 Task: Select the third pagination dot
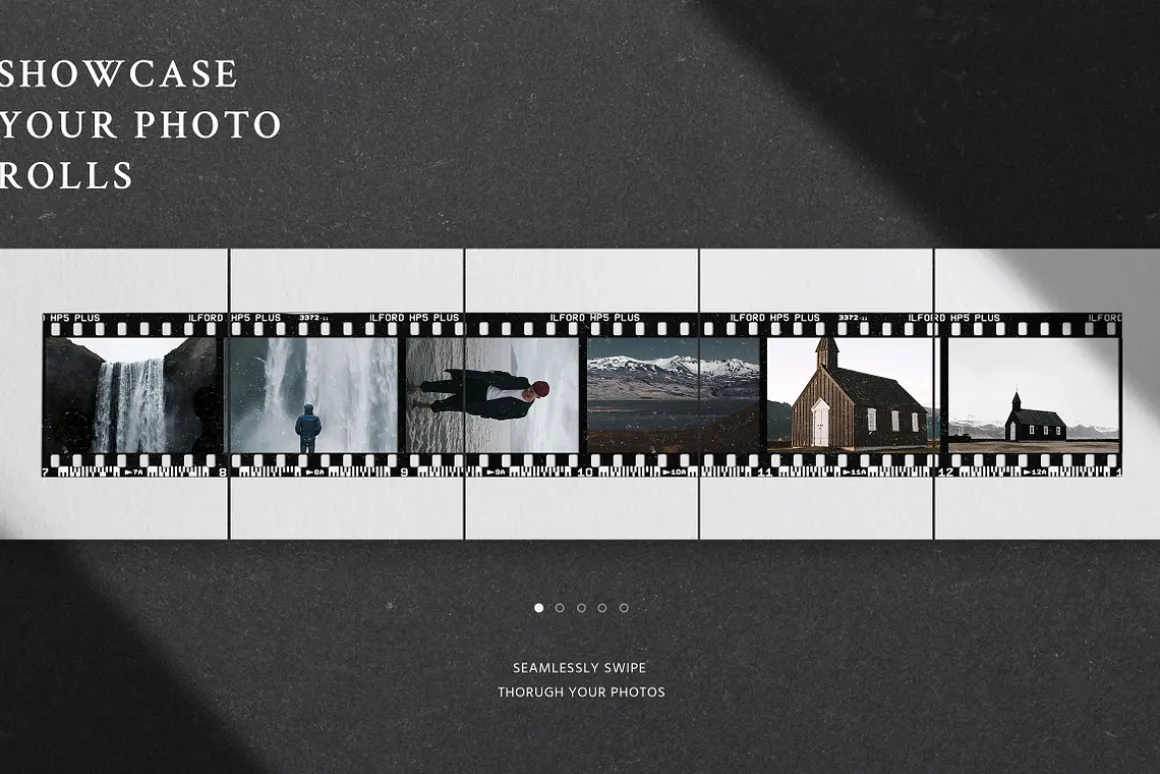tap(581, 608)
